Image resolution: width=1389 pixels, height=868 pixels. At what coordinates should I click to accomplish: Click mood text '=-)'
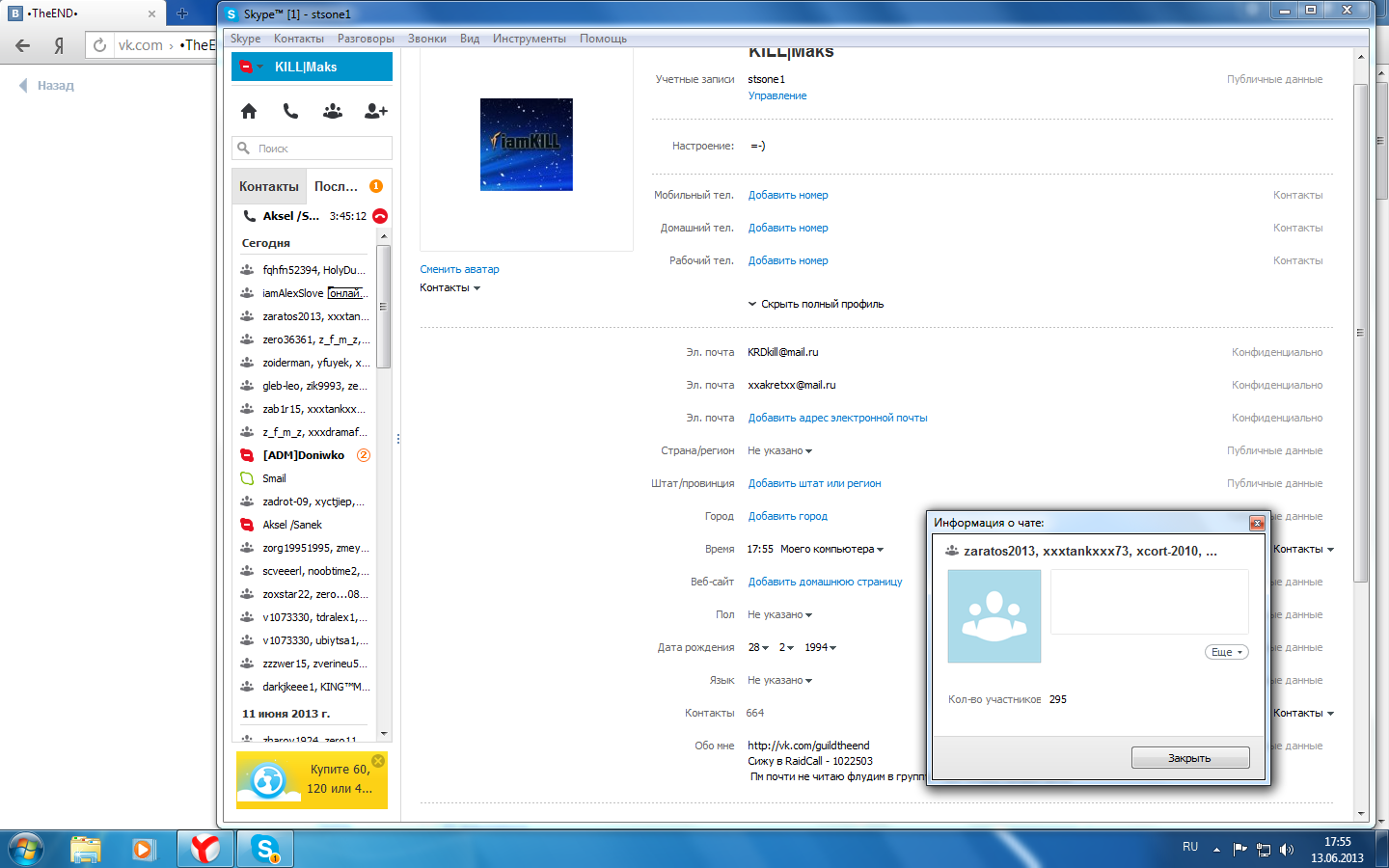click(x=758, y=146)
